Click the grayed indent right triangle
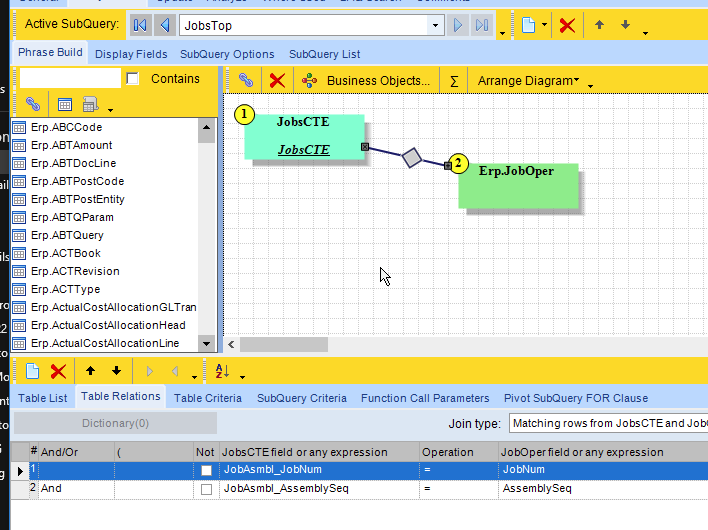Viewport: 708px width, 530px height. pos(149,371)
